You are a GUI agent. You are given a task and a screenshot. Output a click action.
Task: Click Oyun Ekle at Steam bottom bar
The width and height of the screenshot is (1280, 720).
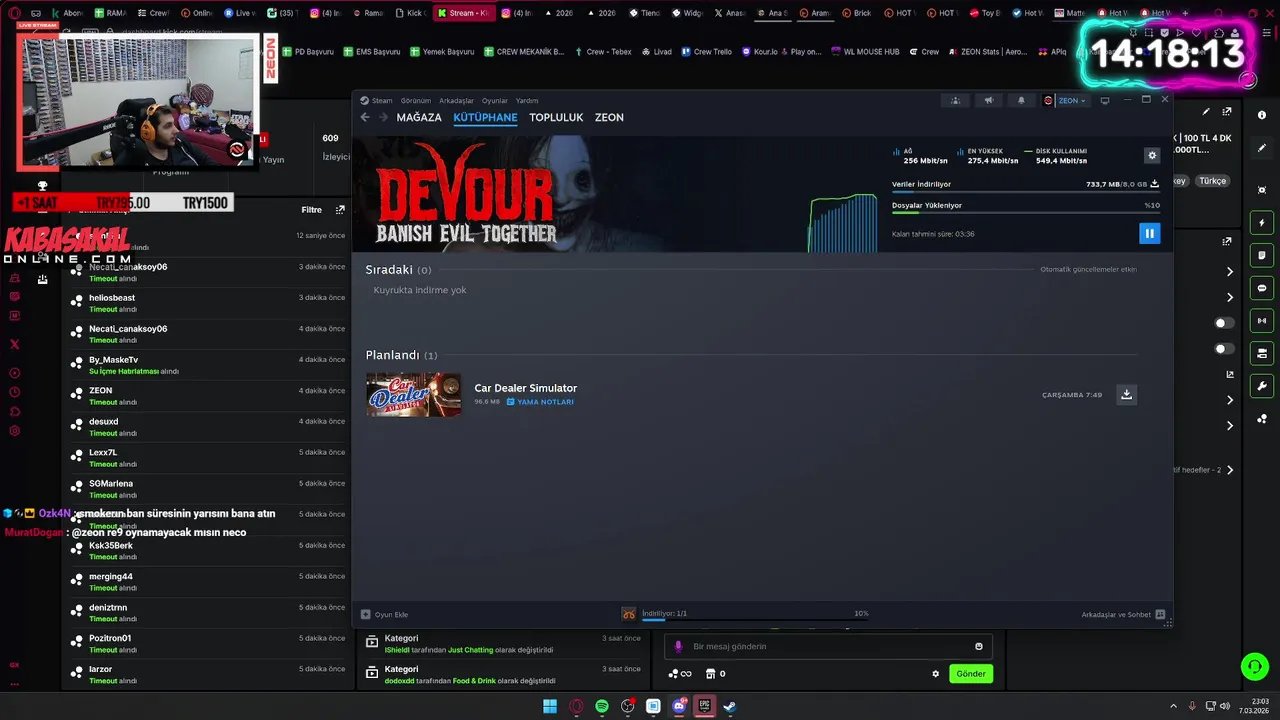385,614
